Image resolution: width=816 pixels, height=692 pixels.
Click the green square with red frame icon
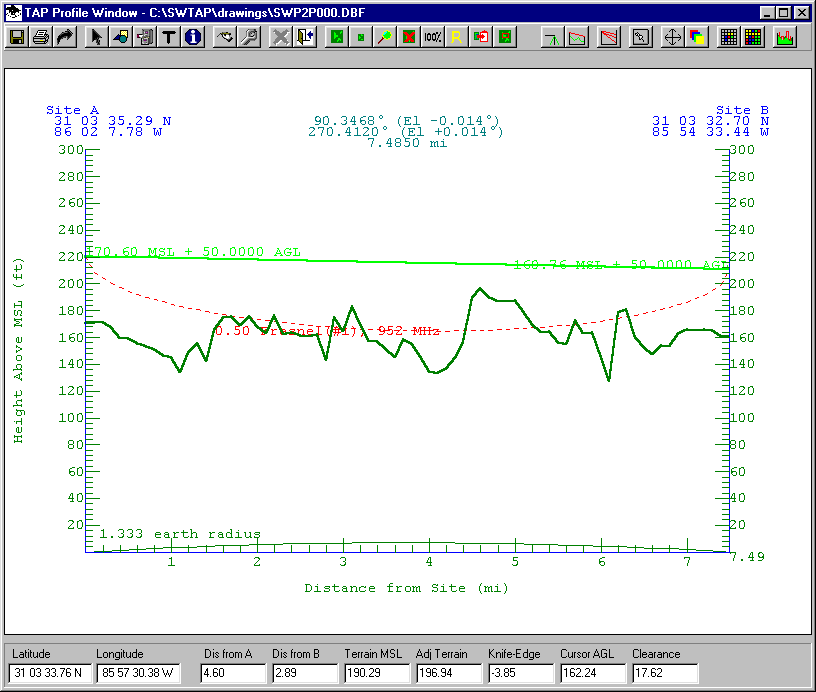coord(505,37)
